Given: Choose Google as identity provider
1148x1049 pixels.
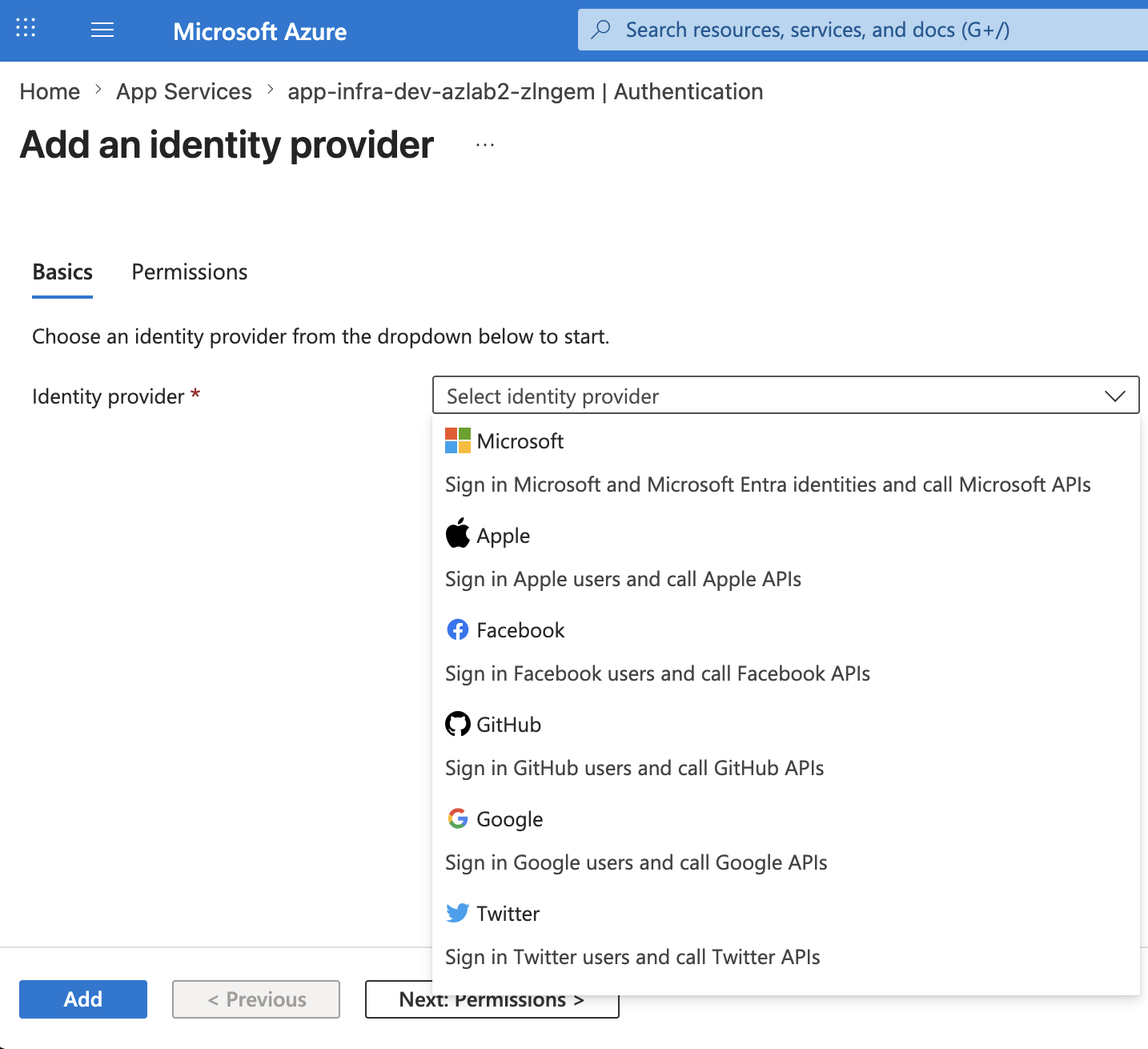Looking at the screenshot, I should point(785,841).
